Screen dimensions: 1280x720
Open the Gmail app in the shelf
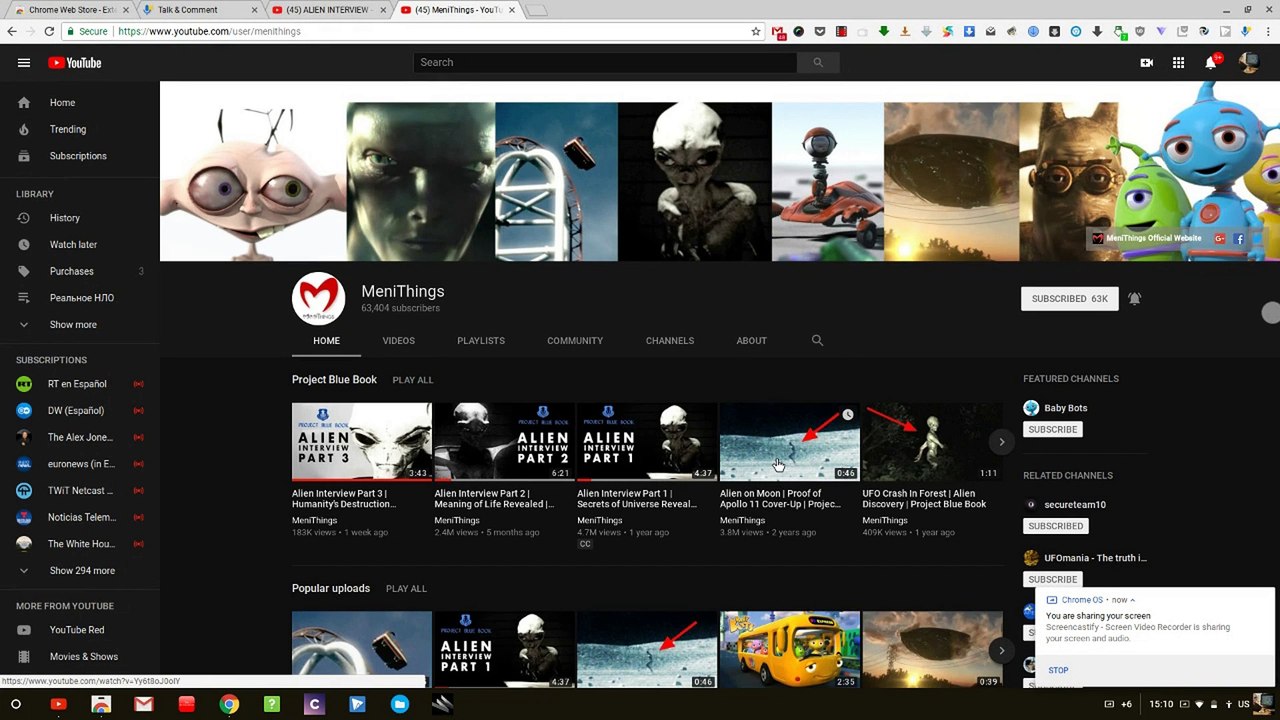[x=144, y=705]
